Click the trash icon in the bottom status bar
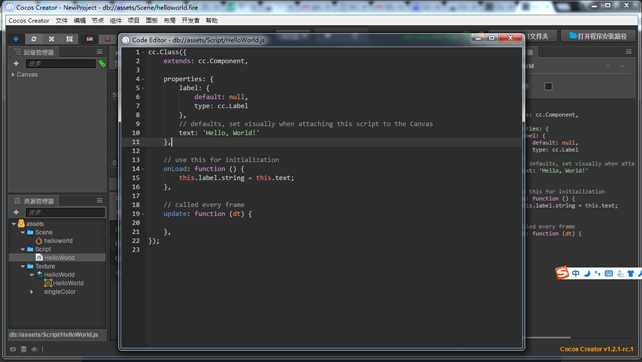The height and width of the screenshot is (362, 642). pyautogui.click(x=24, y=349)
